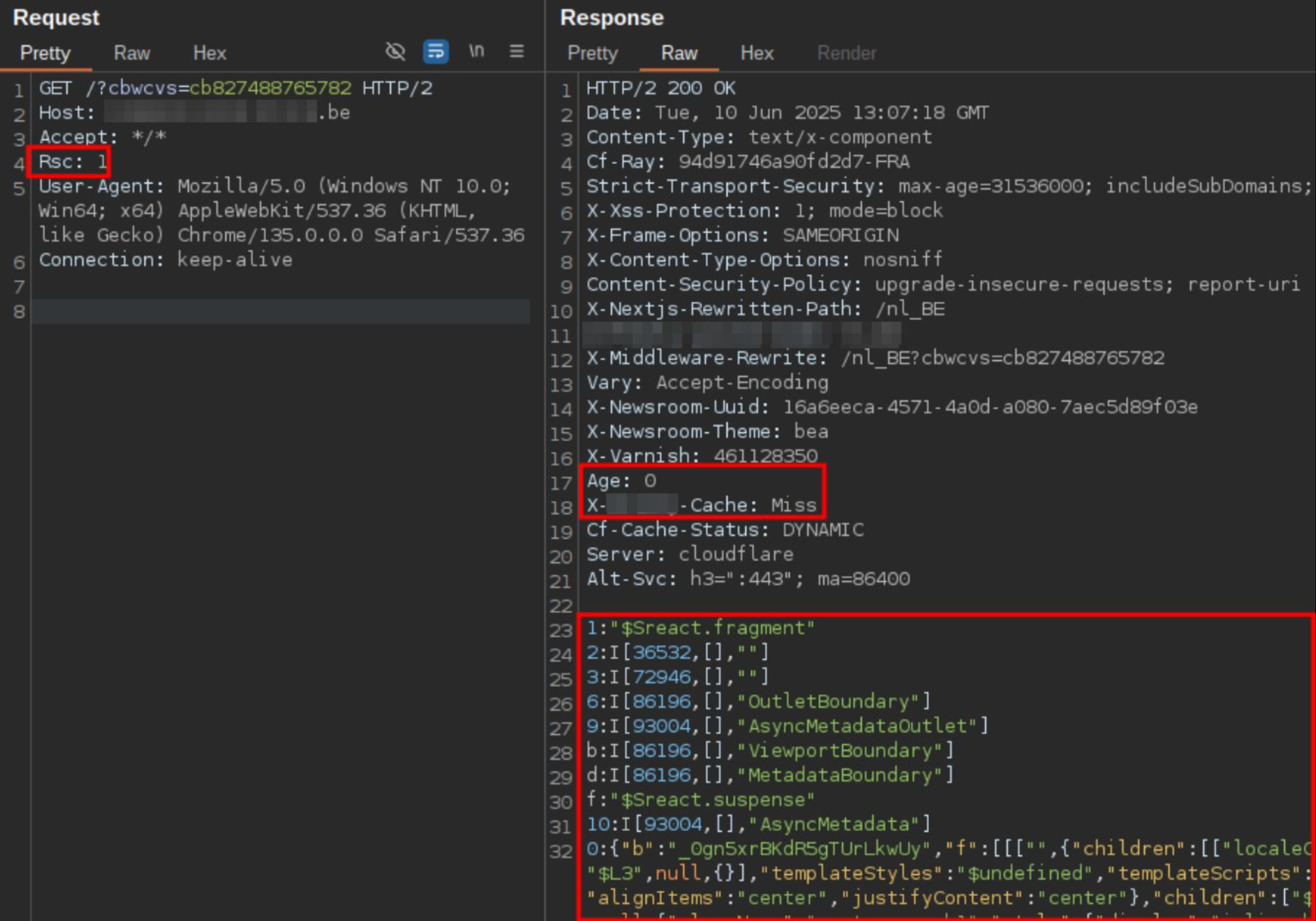Switch Response view to Pretty tab
1316x921 pixels.
pos(592,53)
